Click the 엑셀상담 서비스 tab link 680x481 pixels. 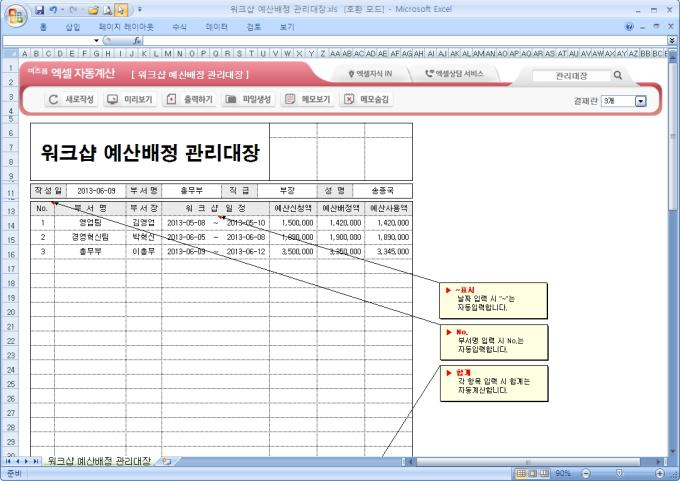(455, 74)
